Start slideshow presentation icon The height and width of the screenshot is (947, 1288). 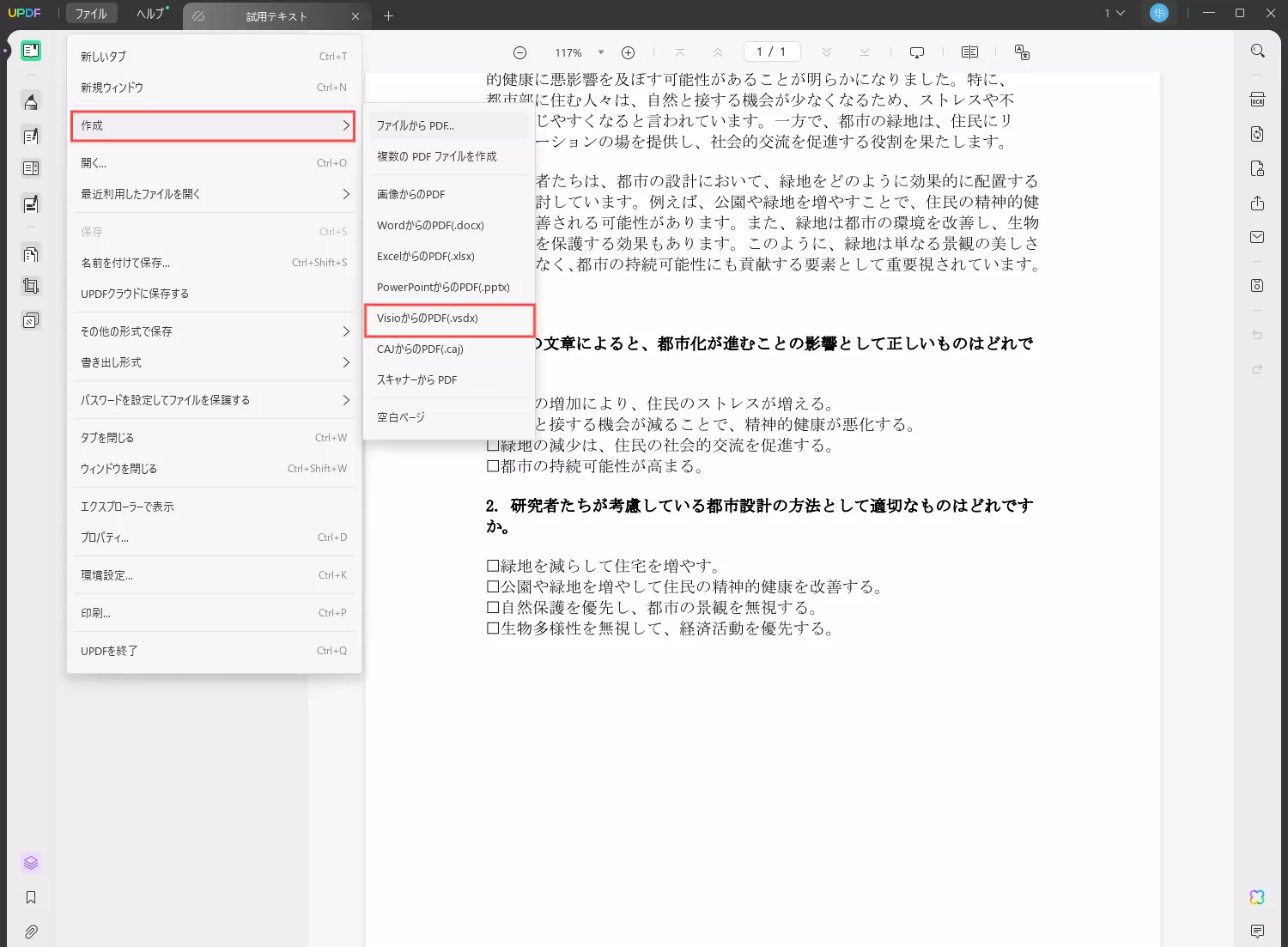pos(917,52)
